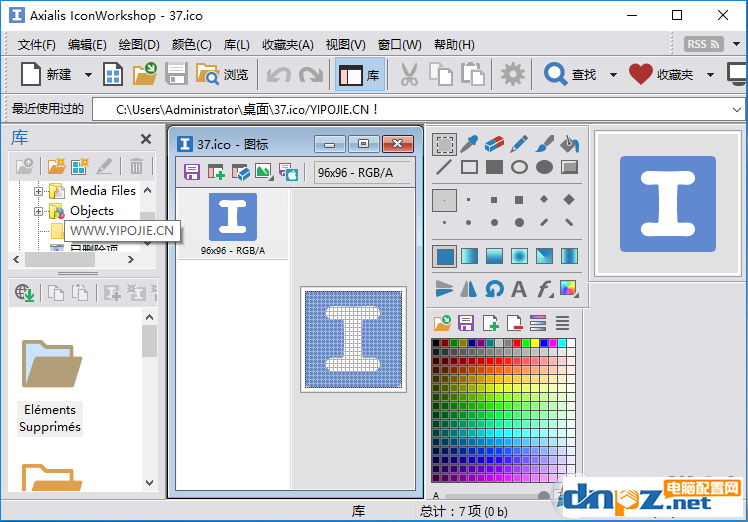Click the Paste toolbar icon
Image resolution: width=748 pixels, height=522 pixels.
point(473,75)
